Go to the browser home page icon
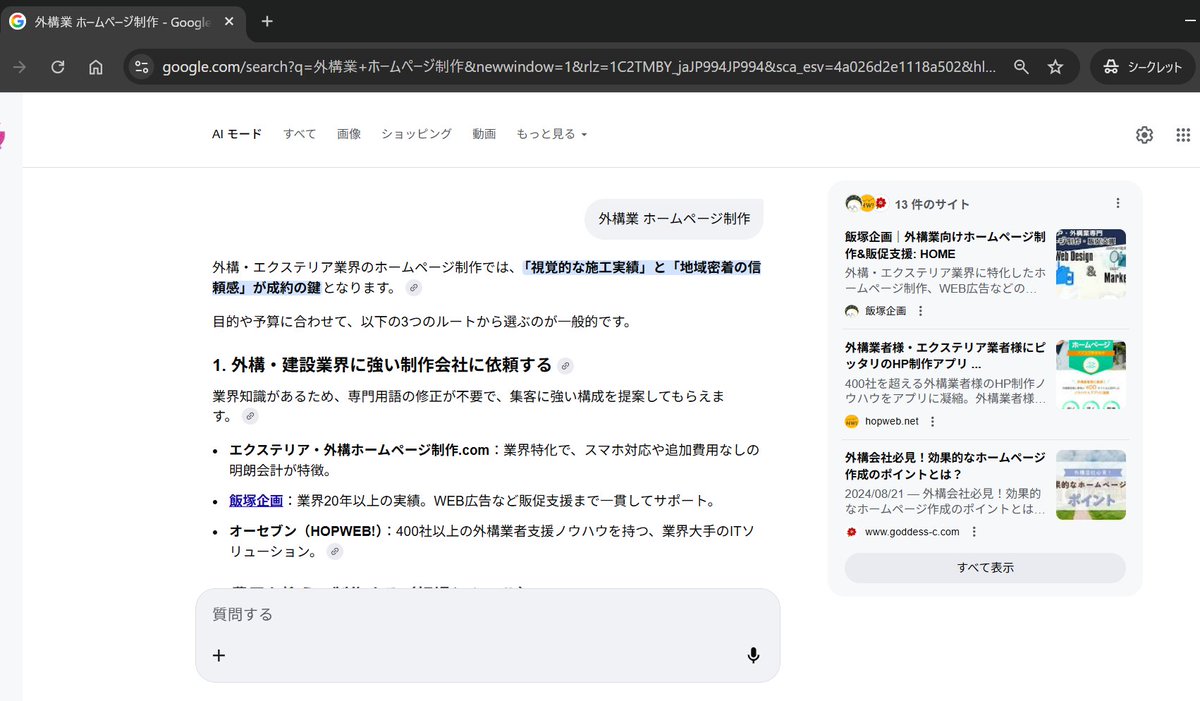Image resolution: width=1200 pixels, height=701 pixels. 96,67
